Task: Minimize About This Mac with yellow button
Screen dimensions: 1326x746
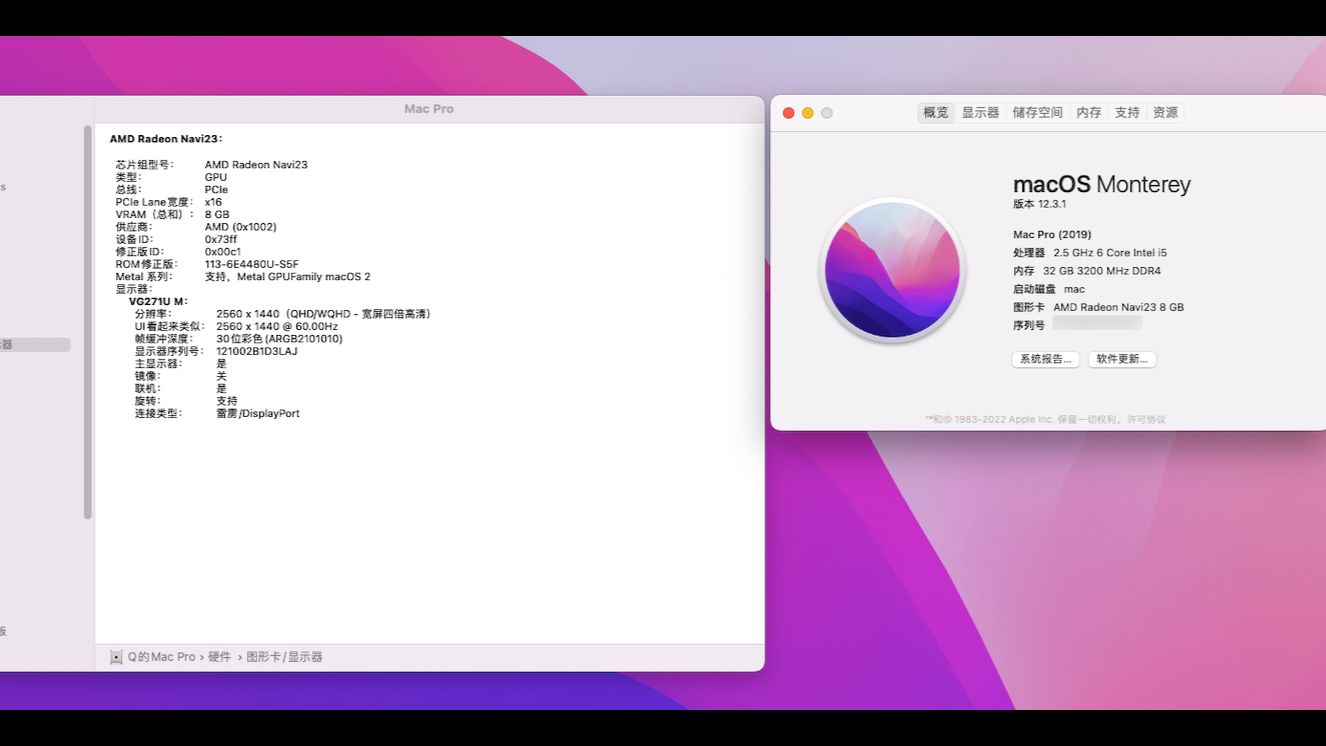Action: (807, 113)
